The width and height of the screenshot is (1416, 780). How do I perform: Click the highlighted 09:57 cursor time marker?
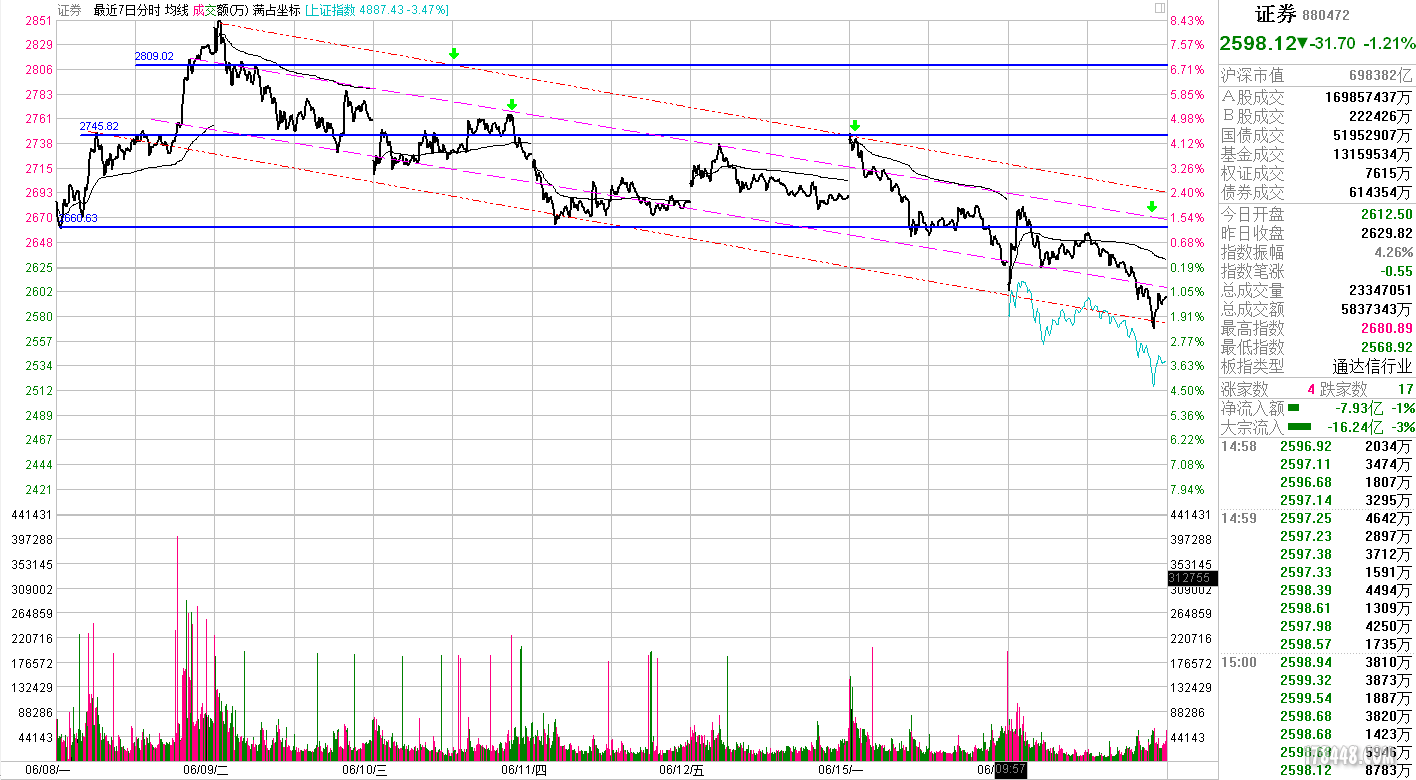pos(1010,770)
